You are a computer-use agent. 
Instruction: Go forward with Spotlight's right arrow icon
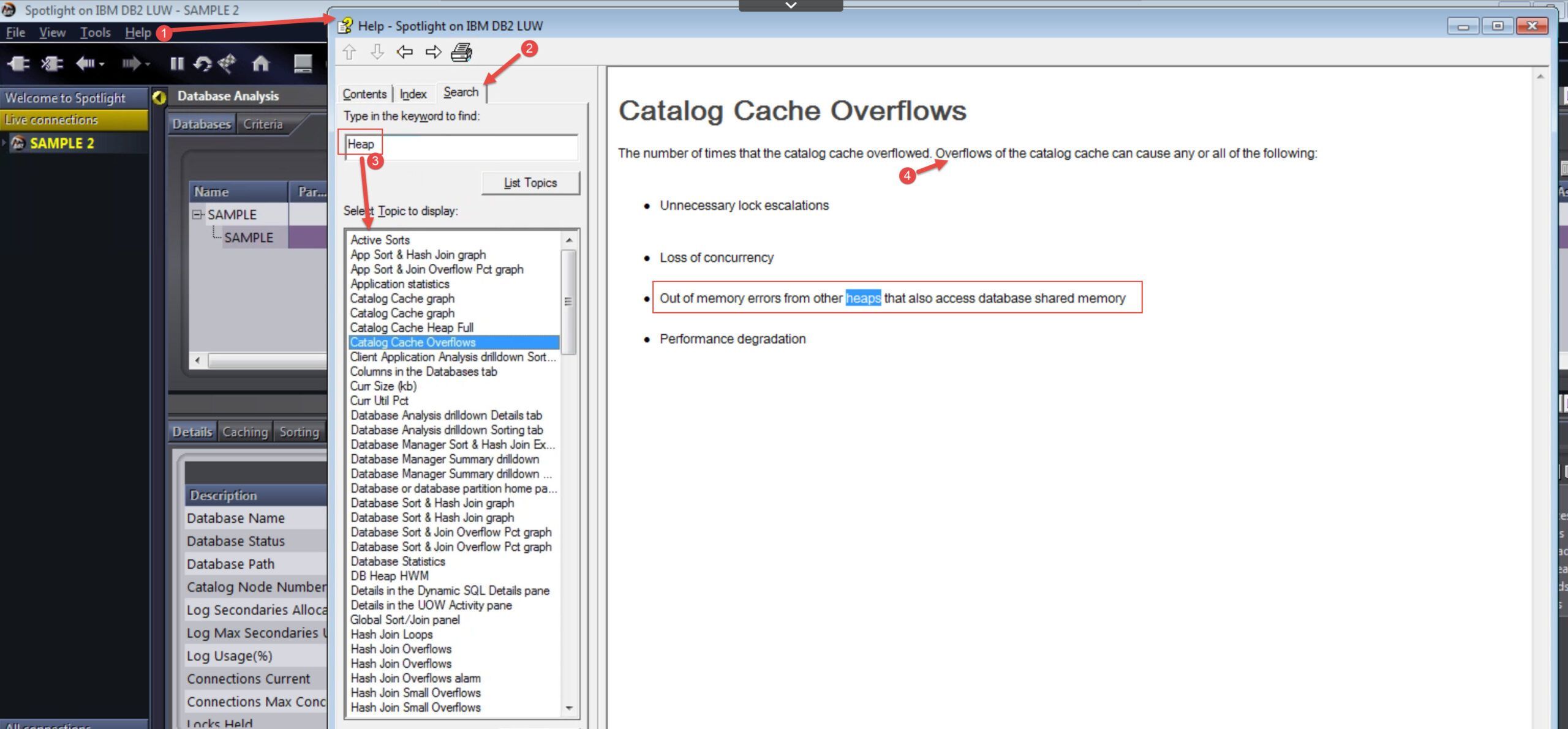(x=130, y=63)
